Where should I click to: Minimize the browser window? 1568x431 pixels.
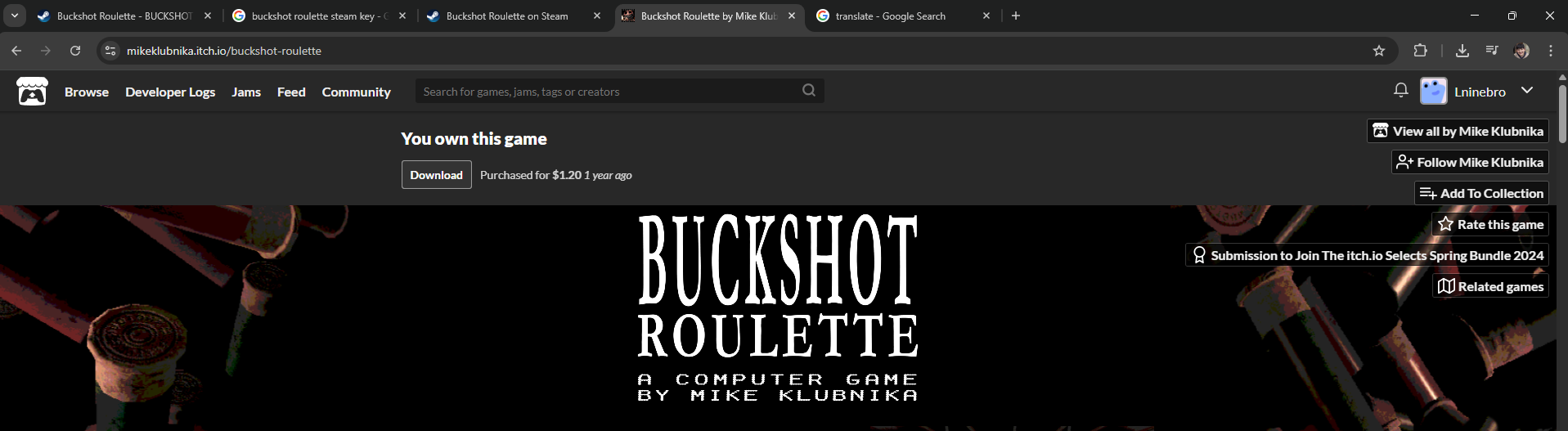(1475, 16)
